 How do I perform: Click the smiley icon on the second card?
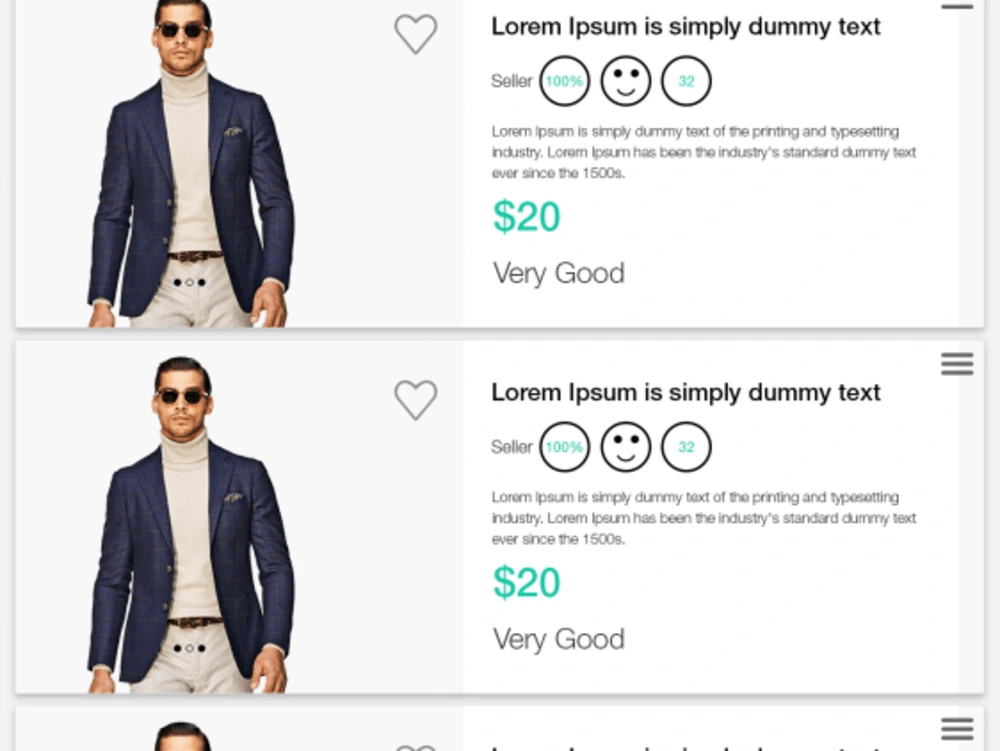[625, 447]
